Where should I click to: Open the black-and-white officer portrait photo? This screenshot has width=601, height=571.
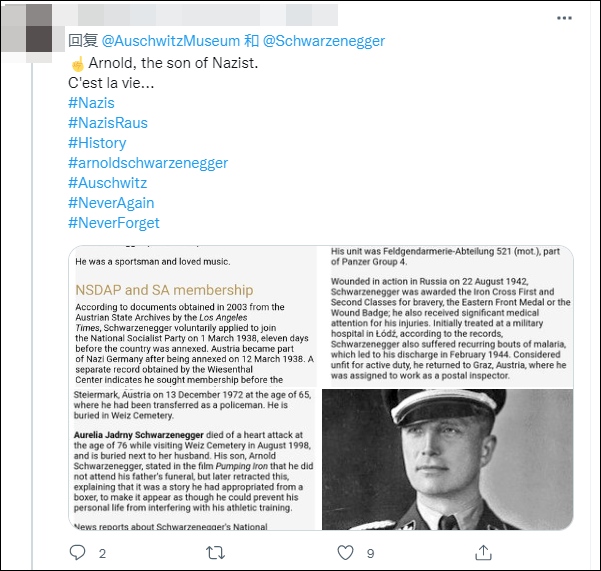pyautogui.click(x=447, y=459)
